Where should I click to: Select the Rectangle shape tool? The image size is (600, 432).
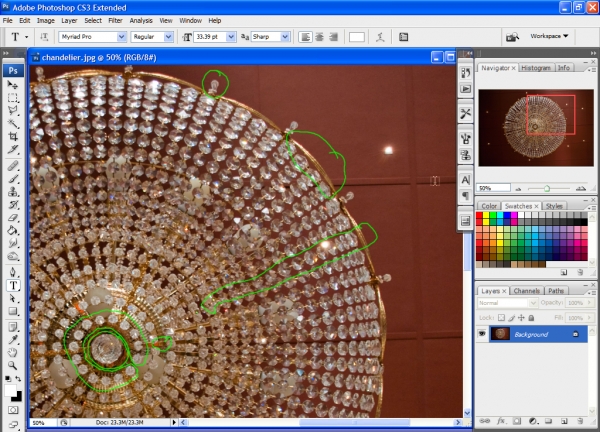point(13,311)
